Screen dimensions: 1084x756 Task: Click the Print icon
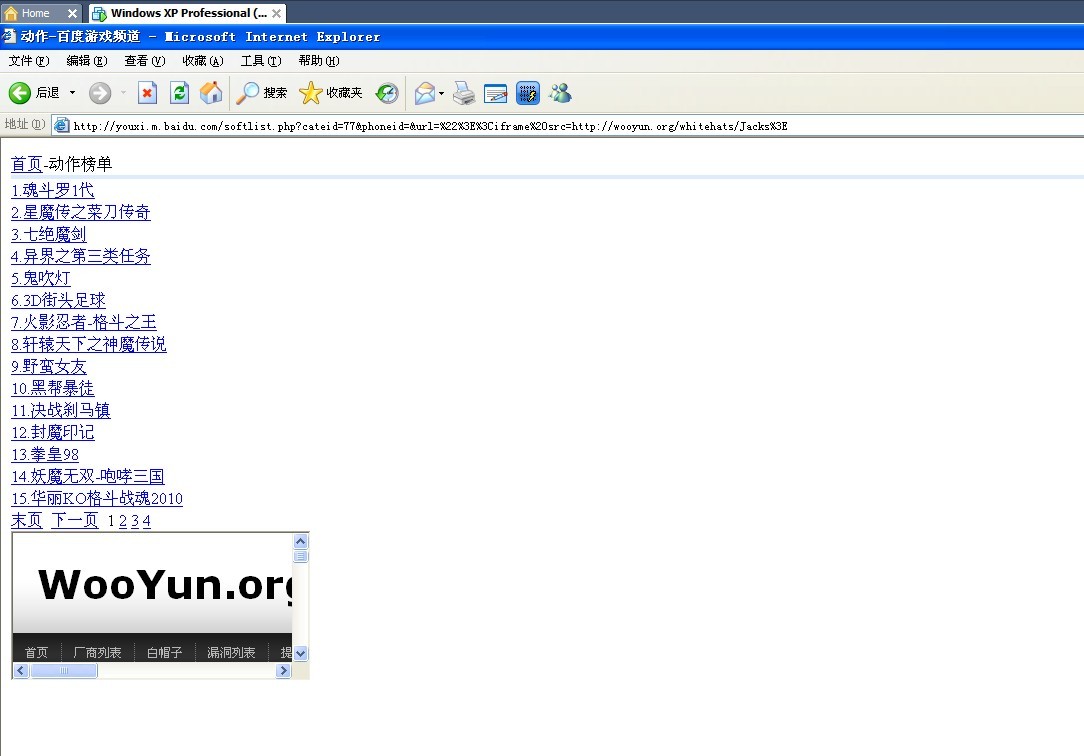464,93
